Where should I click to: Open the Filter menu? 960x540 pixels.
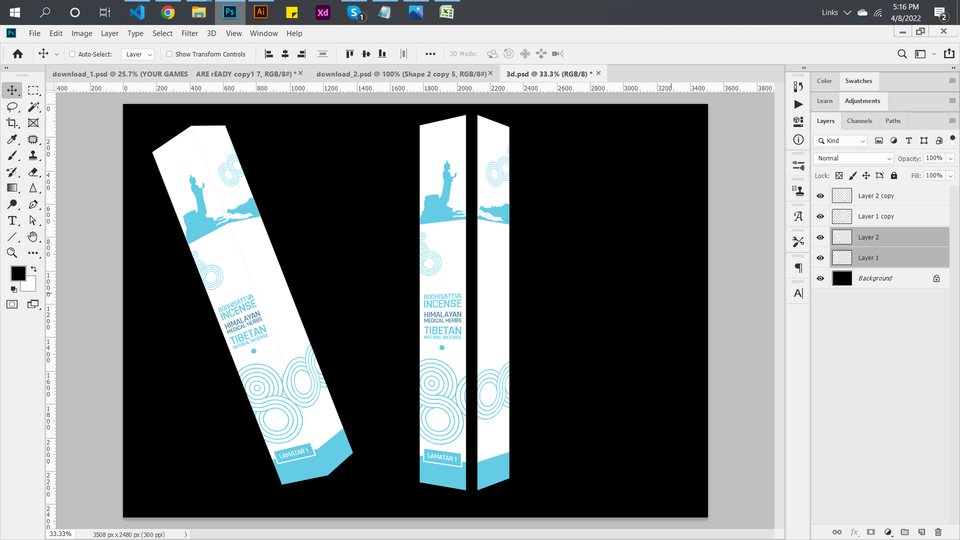tap(189, 33)
